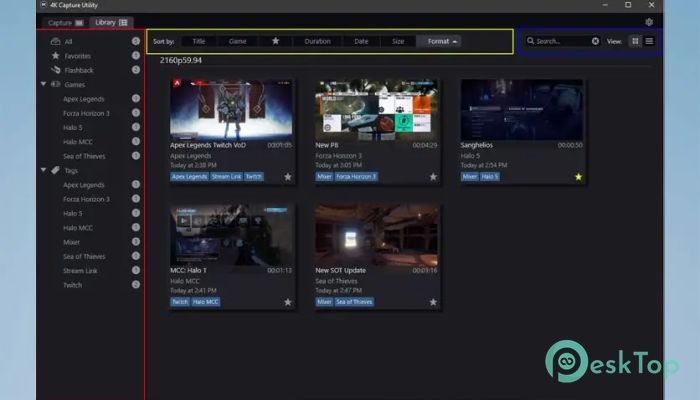
Task: Click the search magnifier icon
Action: pyautogui.click(x=530, y=41)
